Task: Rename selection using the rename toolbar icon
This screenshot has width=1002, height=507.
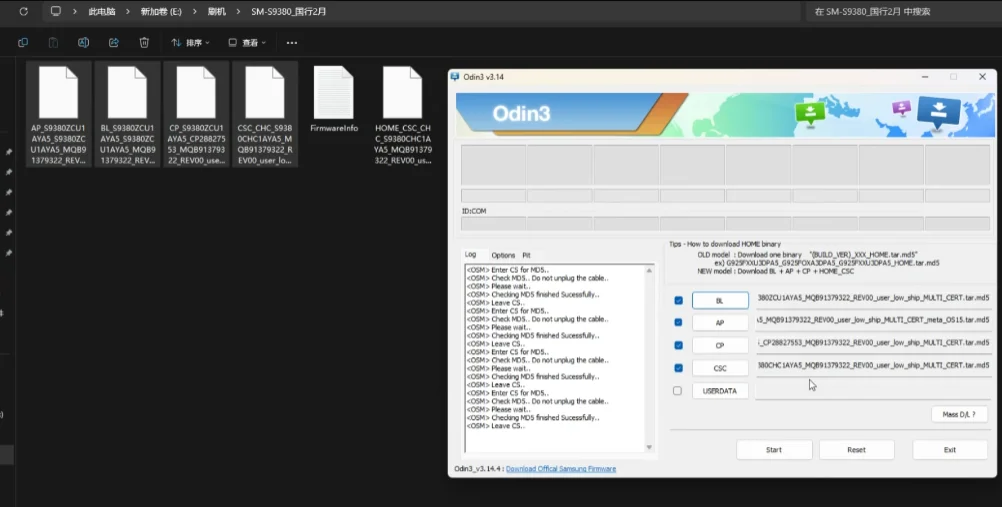Action: 84,42
